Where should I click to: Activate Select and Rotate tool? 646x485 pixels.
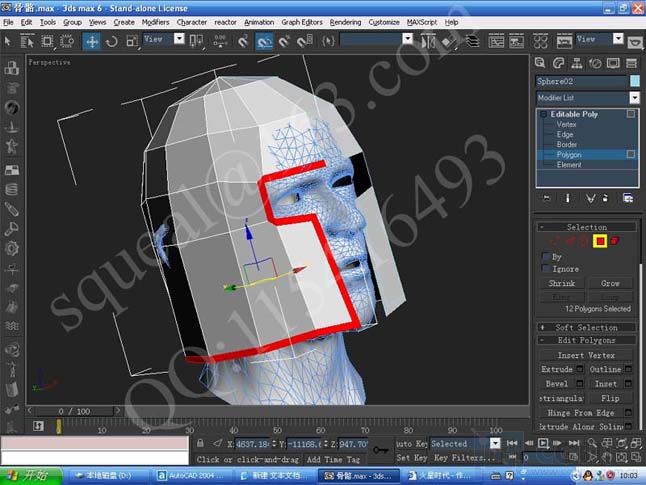point(112,41)
